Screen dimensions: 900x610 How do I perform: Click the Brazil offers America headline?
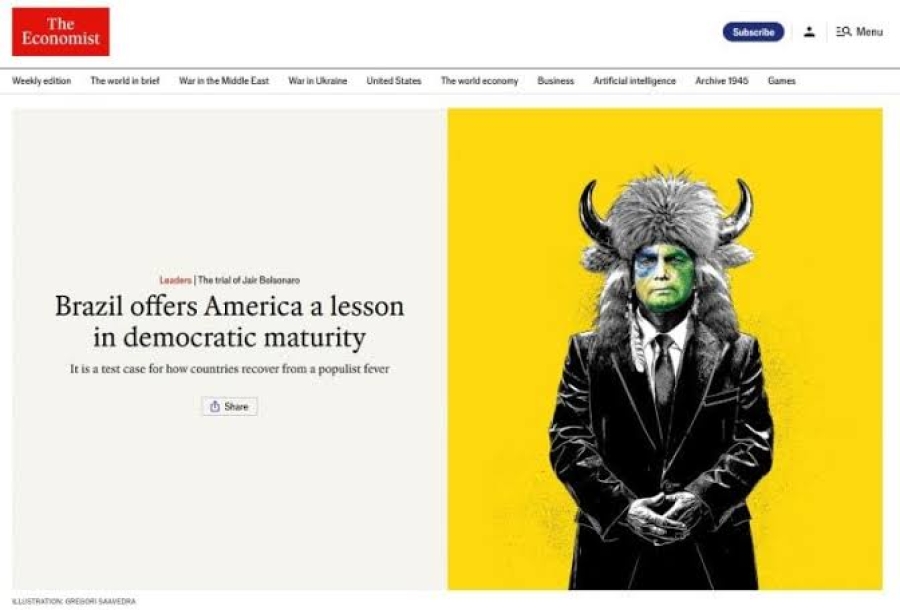(x=230, y=321)
